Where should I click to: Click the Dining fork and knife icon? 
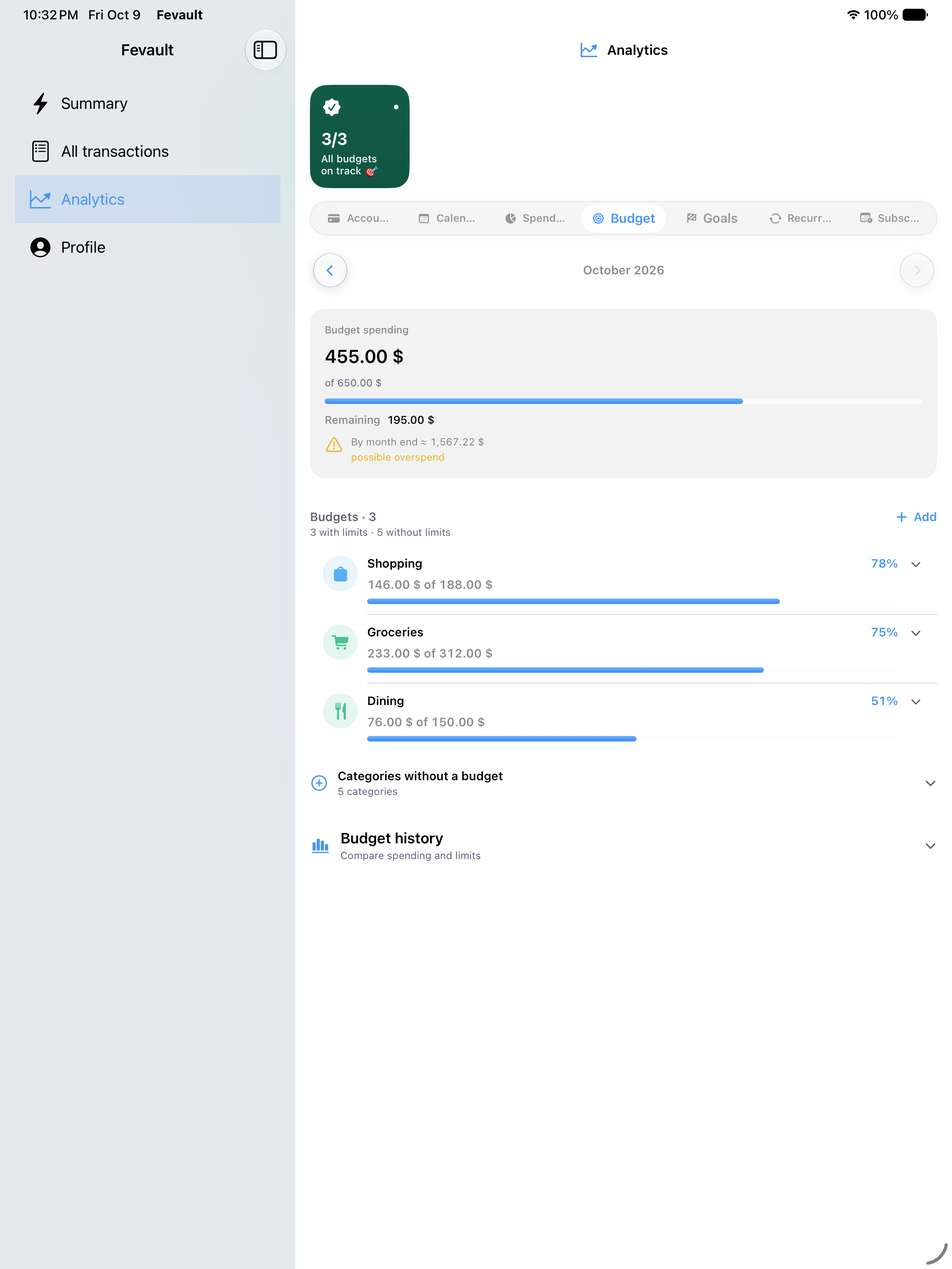340,711
